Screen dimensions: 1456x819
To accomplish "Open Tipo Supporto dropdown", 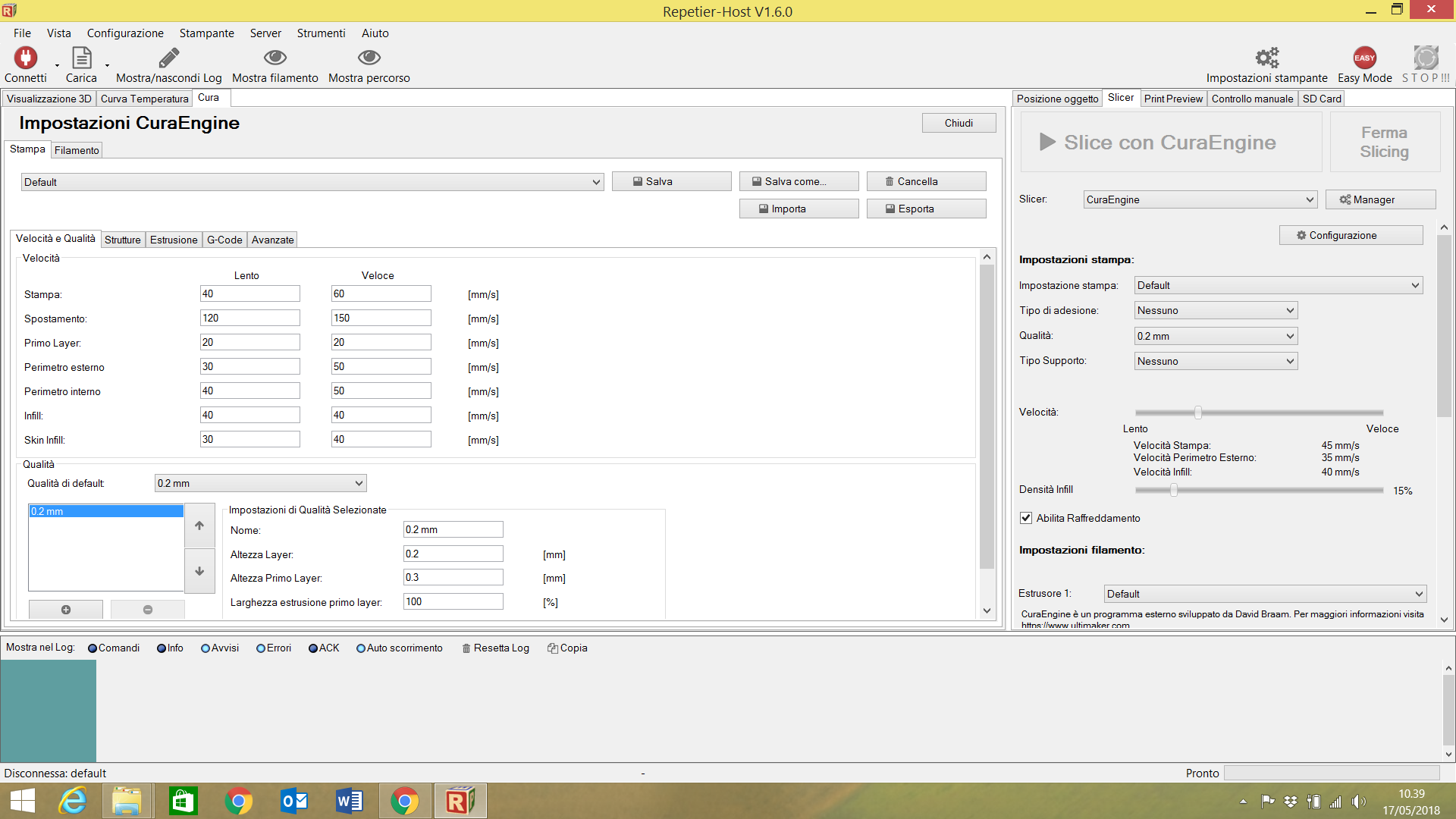I will [1216, 361].
